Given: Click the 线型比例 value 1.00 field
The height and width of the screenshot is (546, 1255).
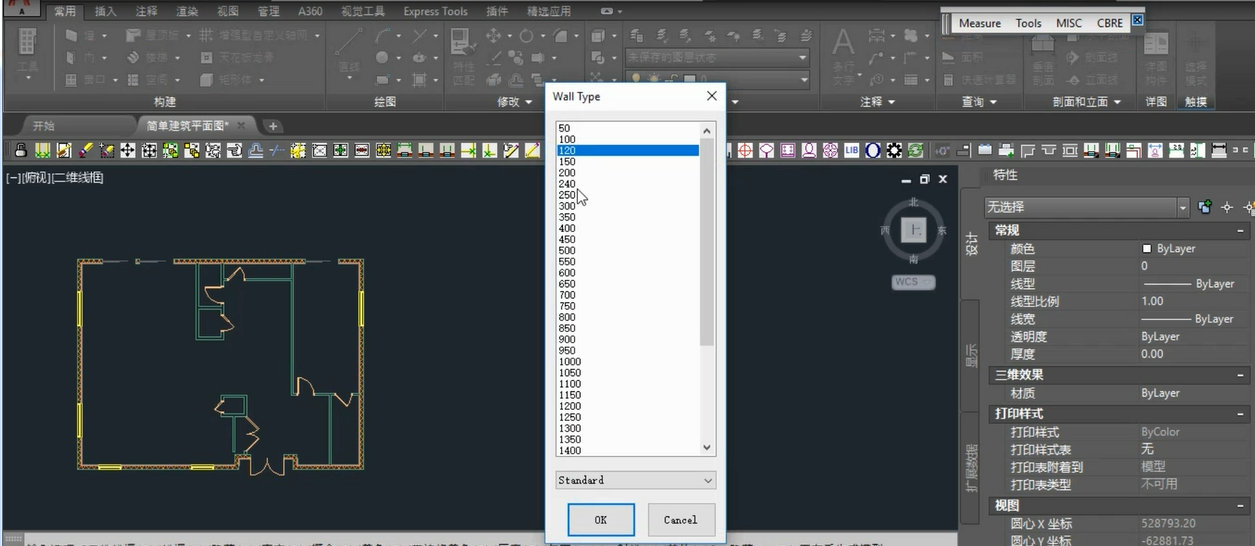Looking at the screenshot, I should [1193, 301].
